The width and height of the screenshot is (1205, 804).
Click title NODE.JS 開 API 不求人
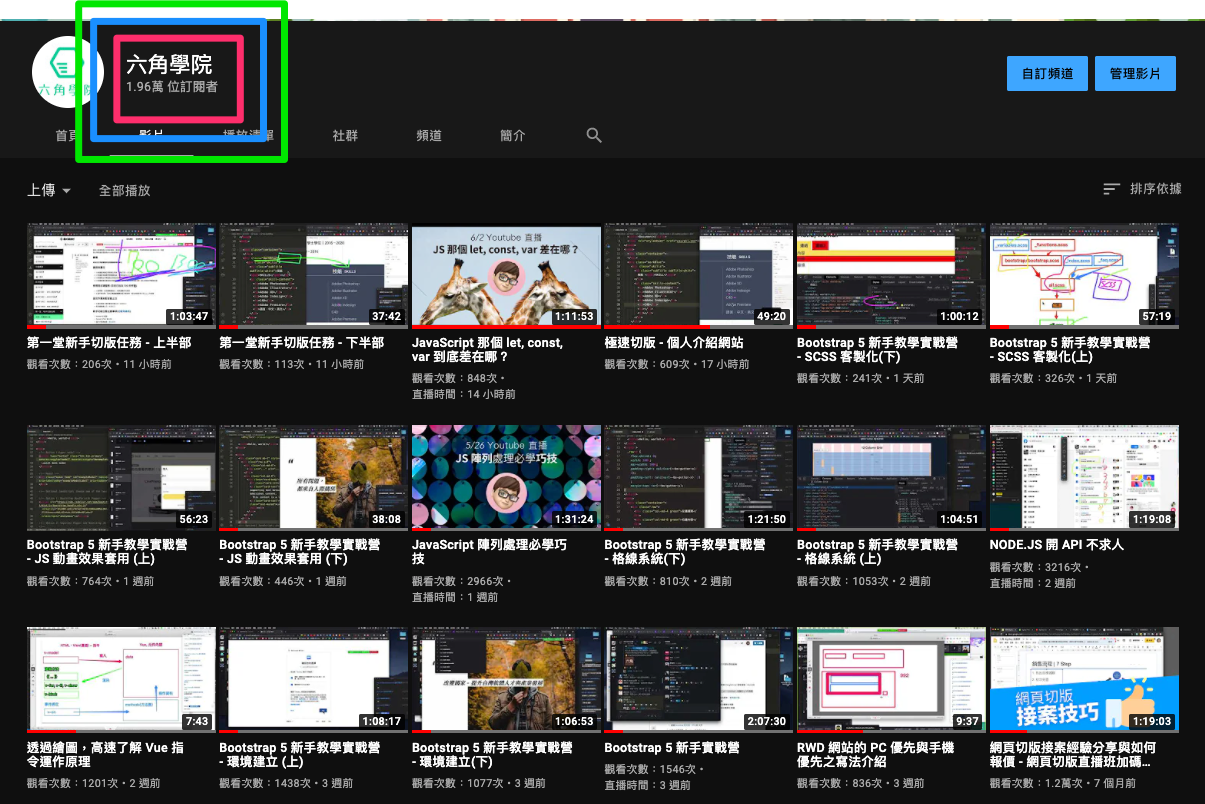point(1056,545)
